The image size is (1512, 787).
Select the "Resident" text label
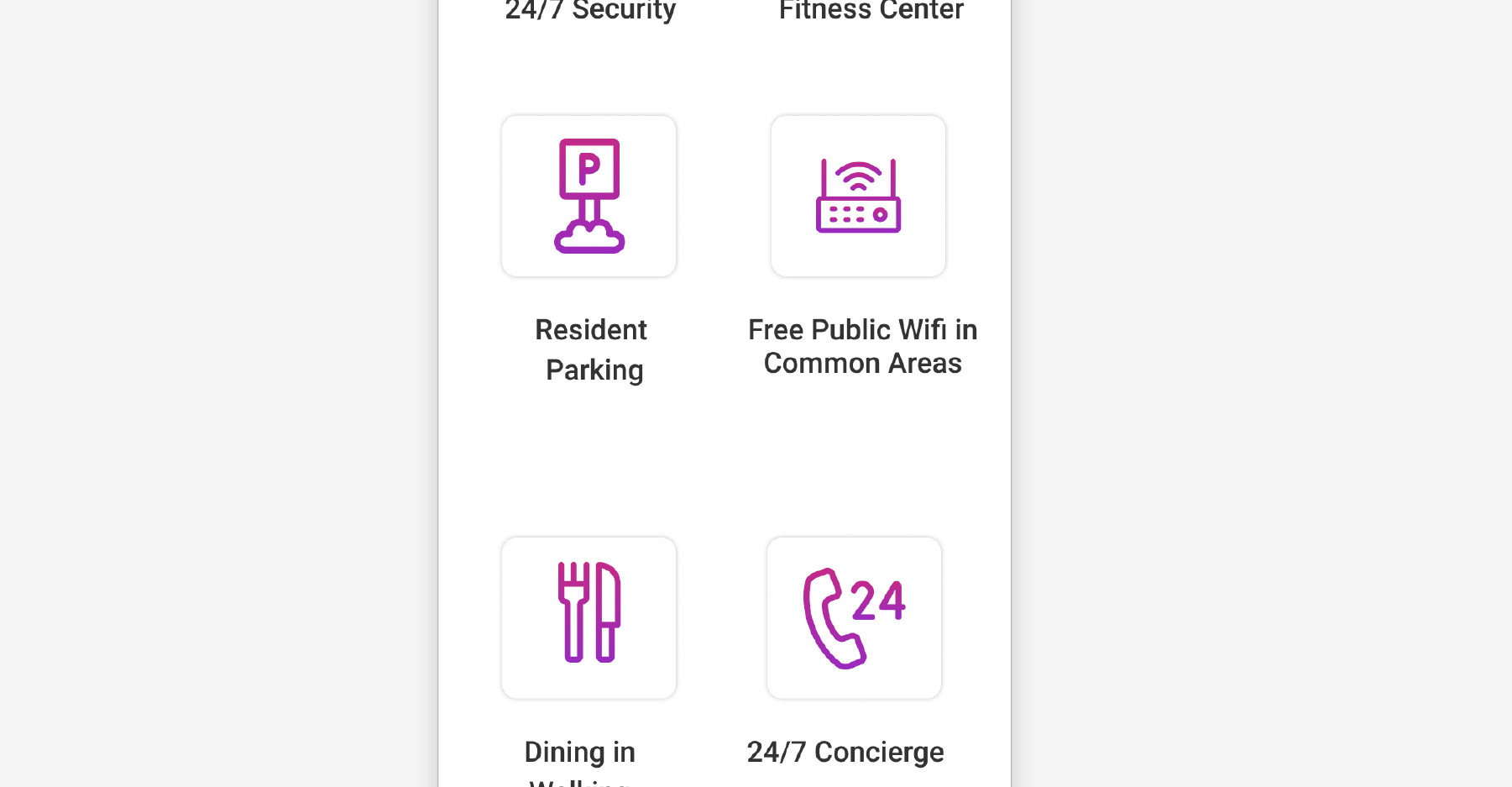tap(591, 330)
